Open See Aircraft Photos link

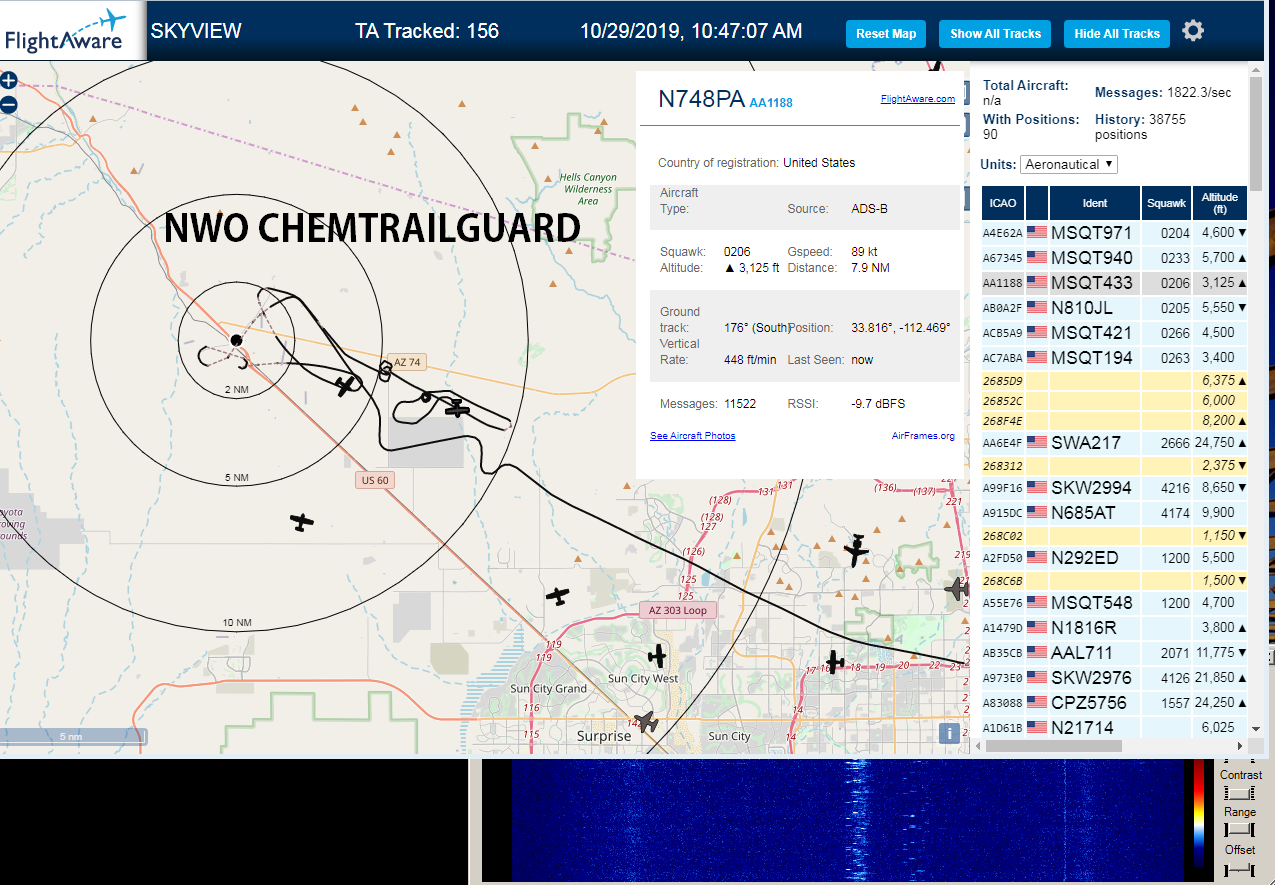[x=692, y=436]
